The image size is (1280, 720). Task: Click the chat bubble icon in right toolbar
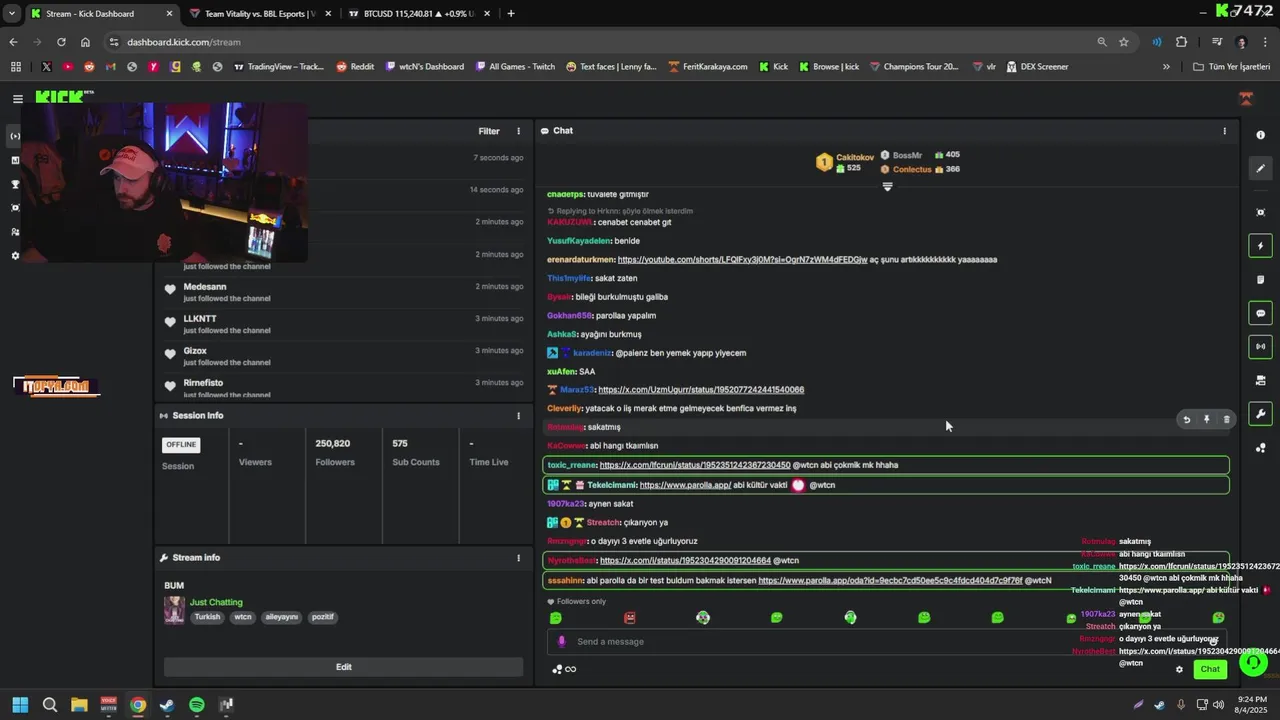(1260, 313)
